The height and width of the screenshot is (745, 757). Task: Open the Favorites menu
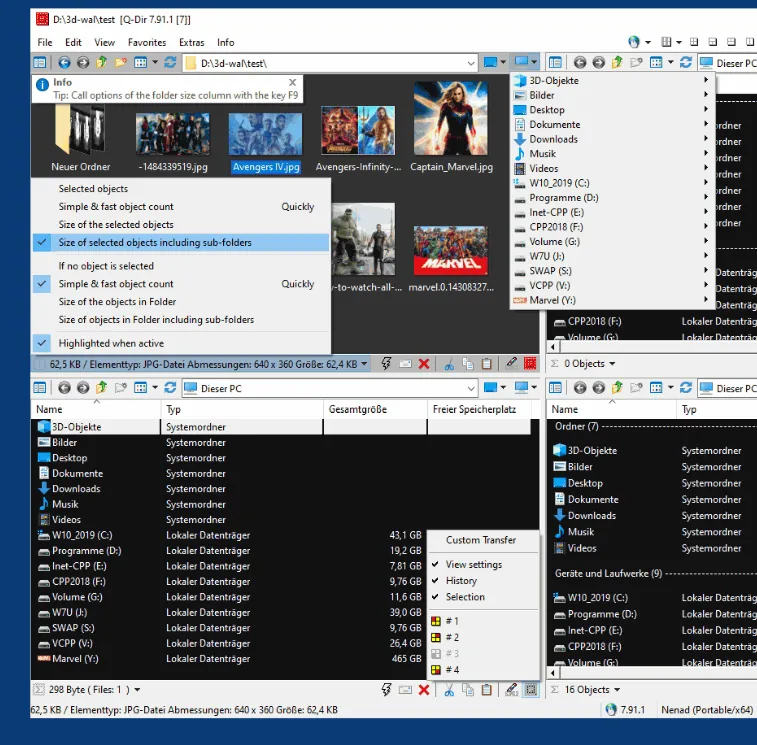[x=147, y=43]
